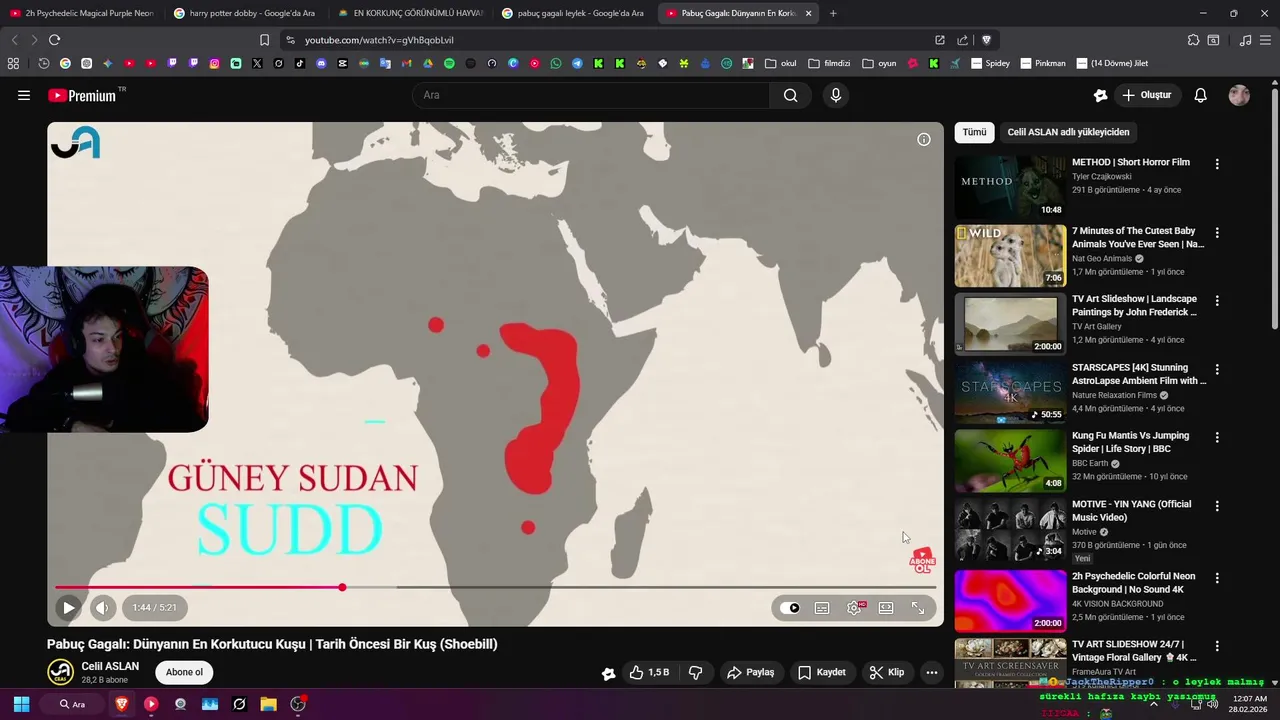Like the video with 1,5 B likes
1280x720 pixels.
(649, 672)
